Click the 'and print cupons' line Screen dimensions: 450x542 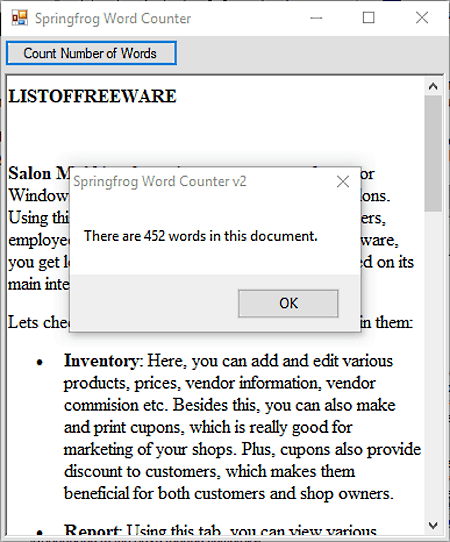[124, 428]
